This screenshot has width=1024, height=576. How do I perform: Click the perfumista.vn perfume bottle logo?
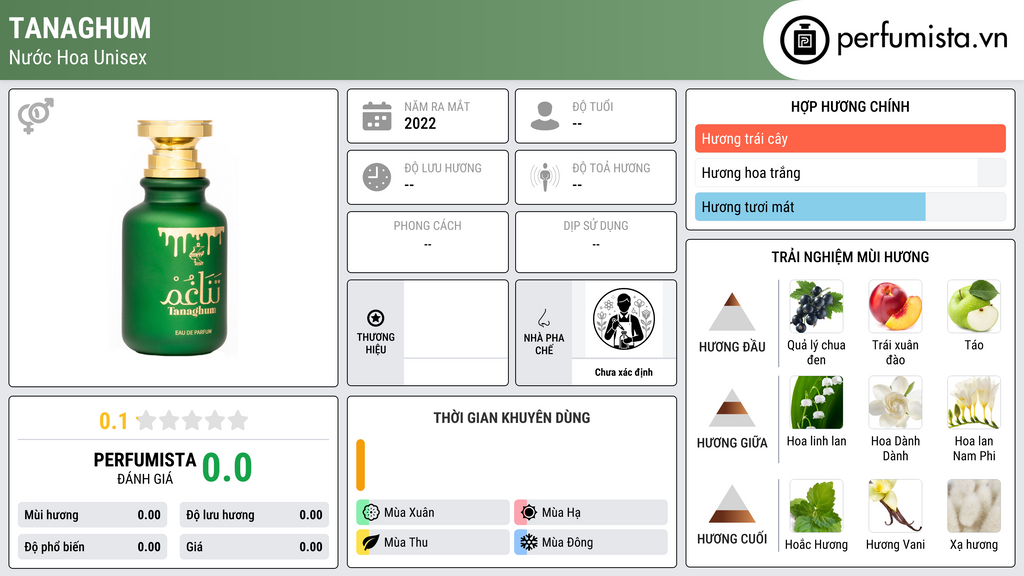coord(805,40)
